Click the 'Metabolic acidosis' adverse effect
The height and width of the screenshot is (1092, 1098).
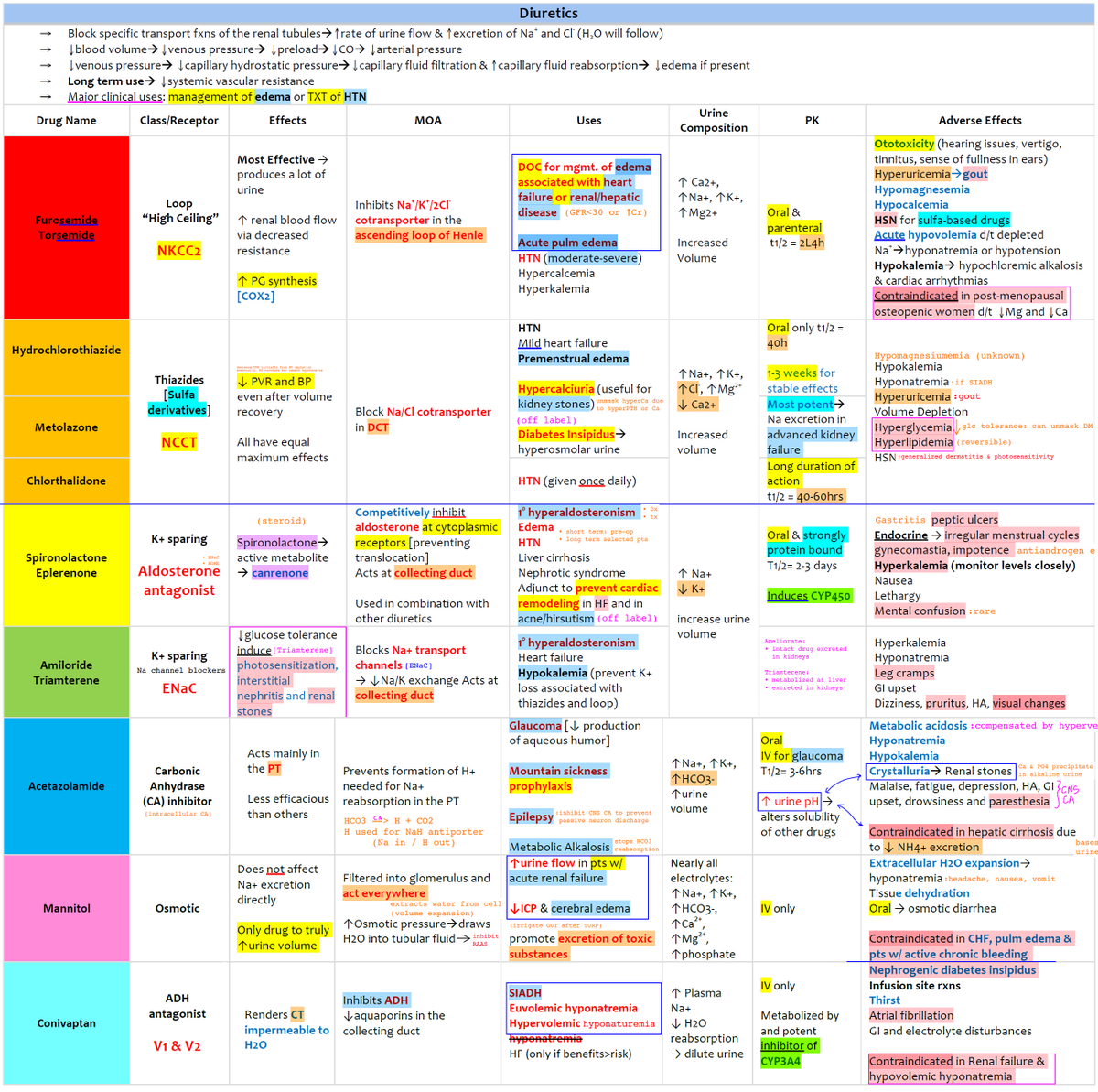[918, 726]
